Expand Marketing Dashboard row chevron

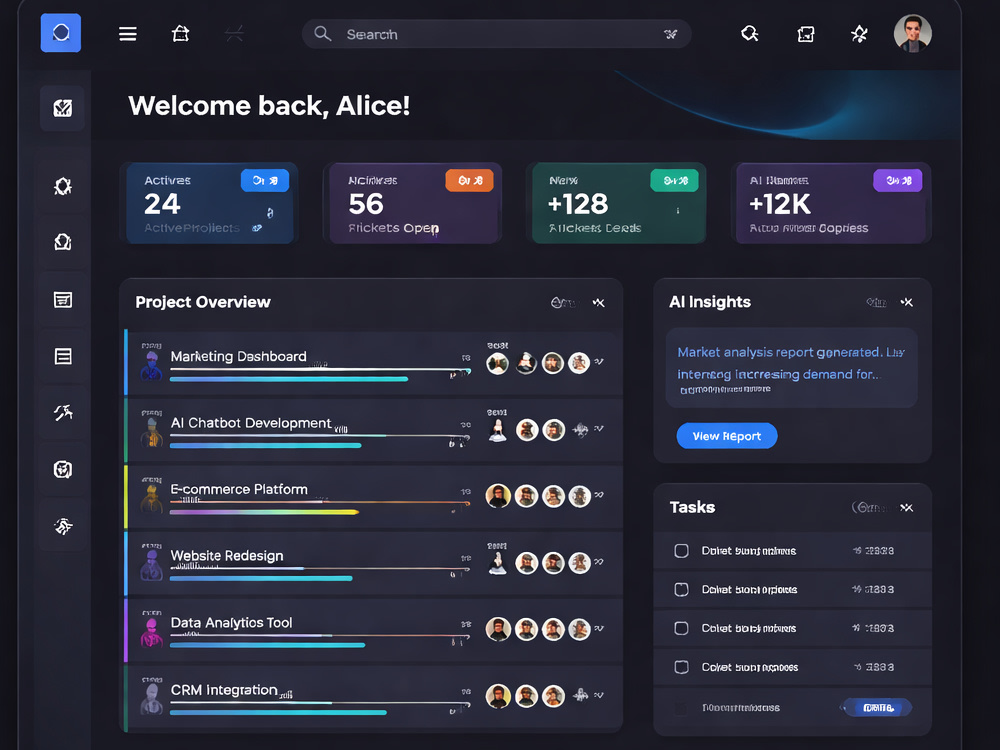pyautogui.click(x=599, y=362)
